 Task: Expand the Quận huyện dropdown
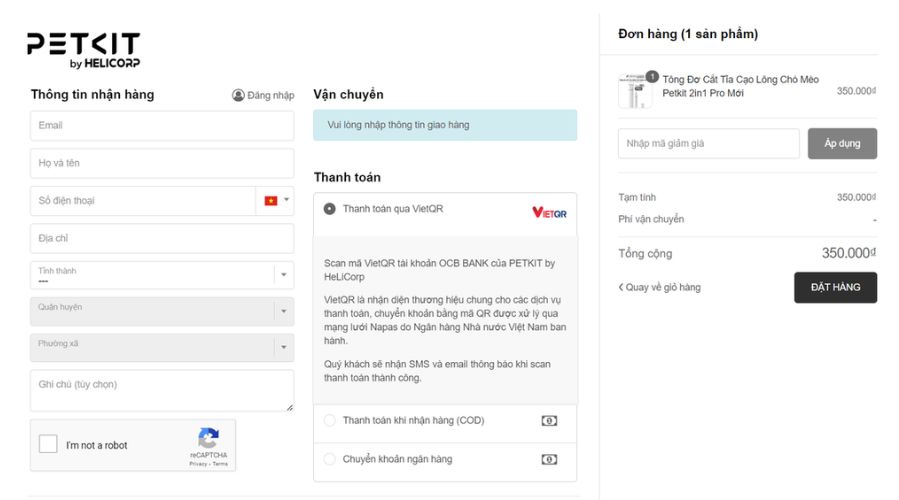click(162, 312)
